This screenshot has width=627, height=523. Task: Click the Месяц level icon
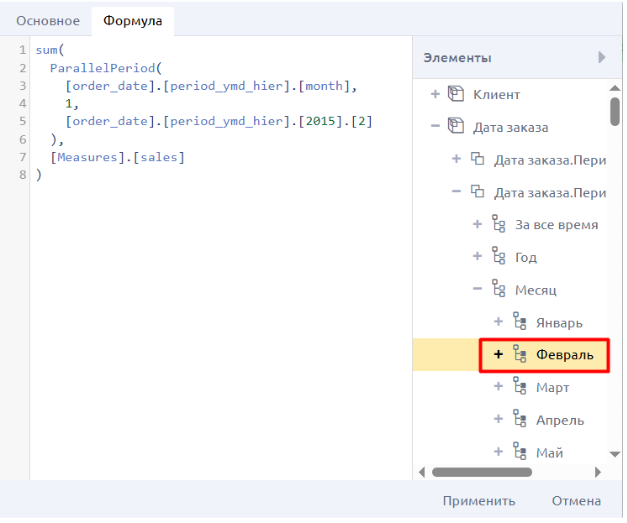point(498,289)
